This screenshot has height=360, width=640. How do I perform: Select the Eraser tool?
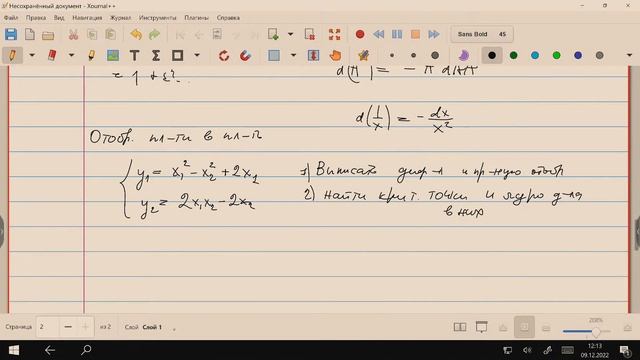click(x=52, y=56)
